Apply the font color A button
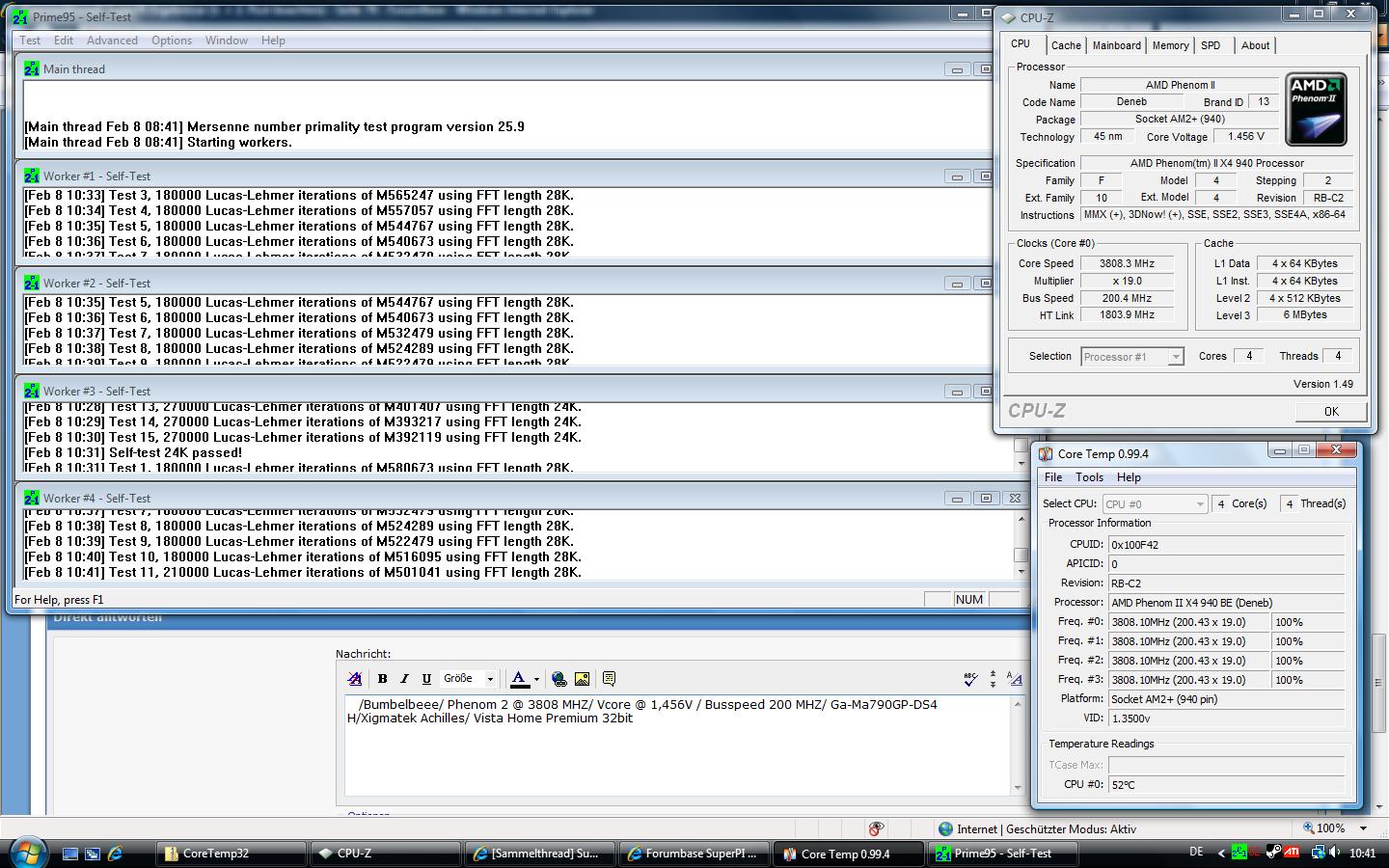1389x868 pixels. point(519,679)
